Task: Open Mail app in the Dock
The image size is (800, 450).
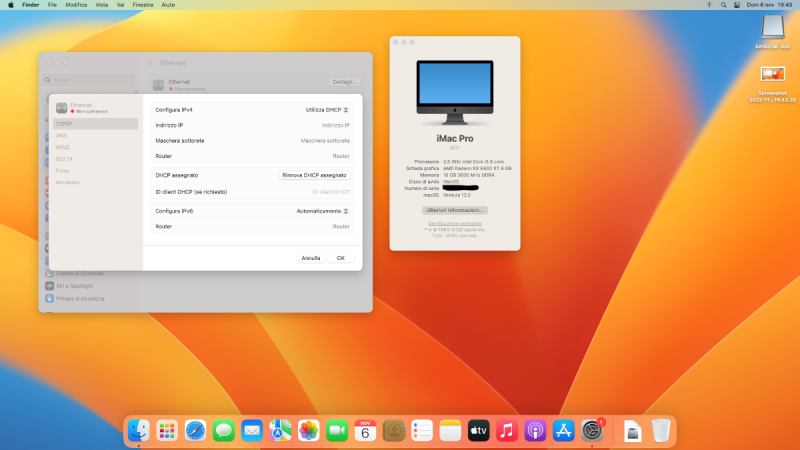Action: (252, 431)
